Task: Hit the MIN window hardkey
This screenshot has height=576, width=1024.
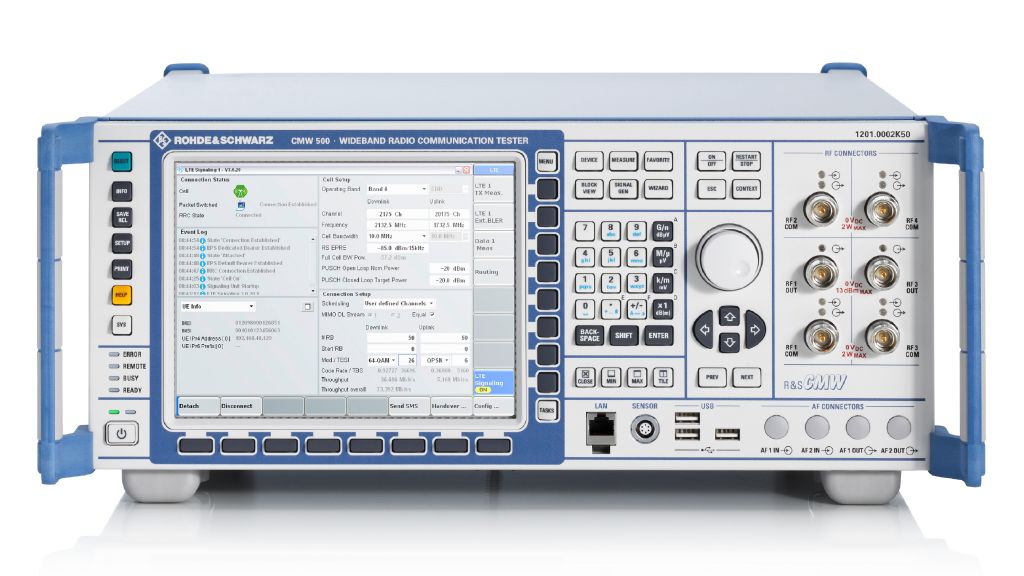Action: 611,377
